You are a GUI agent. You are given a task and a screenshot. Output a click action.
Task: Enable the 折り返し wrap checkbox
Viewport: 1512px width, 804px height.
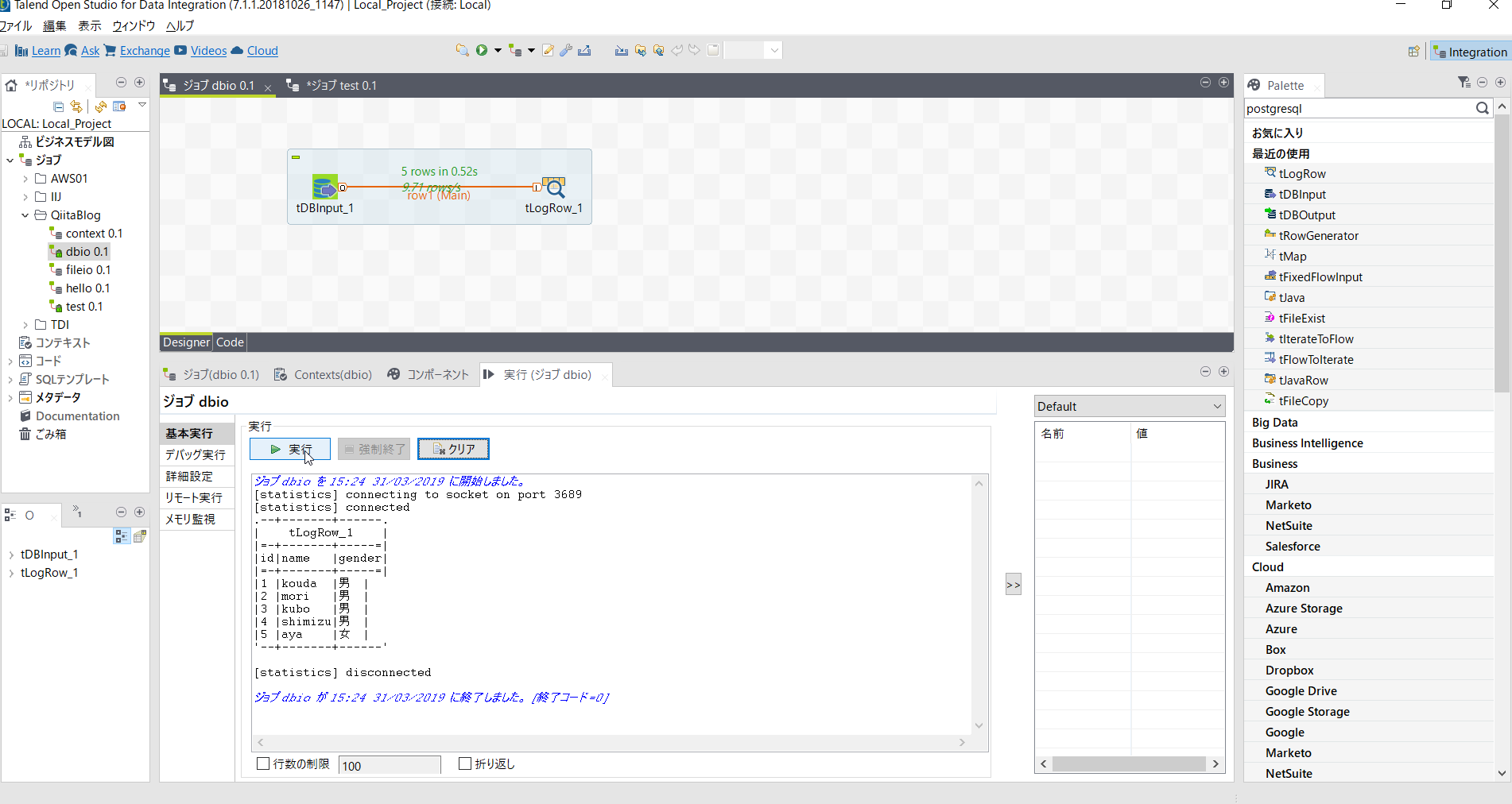tap(465, 763)
